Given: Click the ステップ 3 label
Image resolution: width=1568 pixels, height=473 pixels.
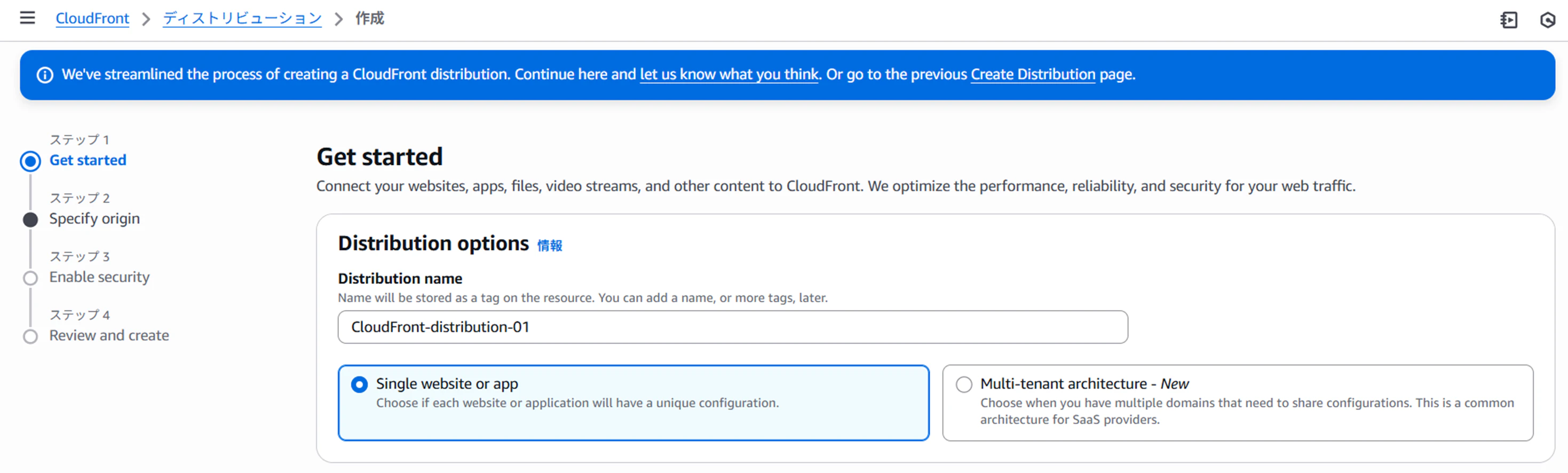Looking at the screenshot, I should 79,257.
